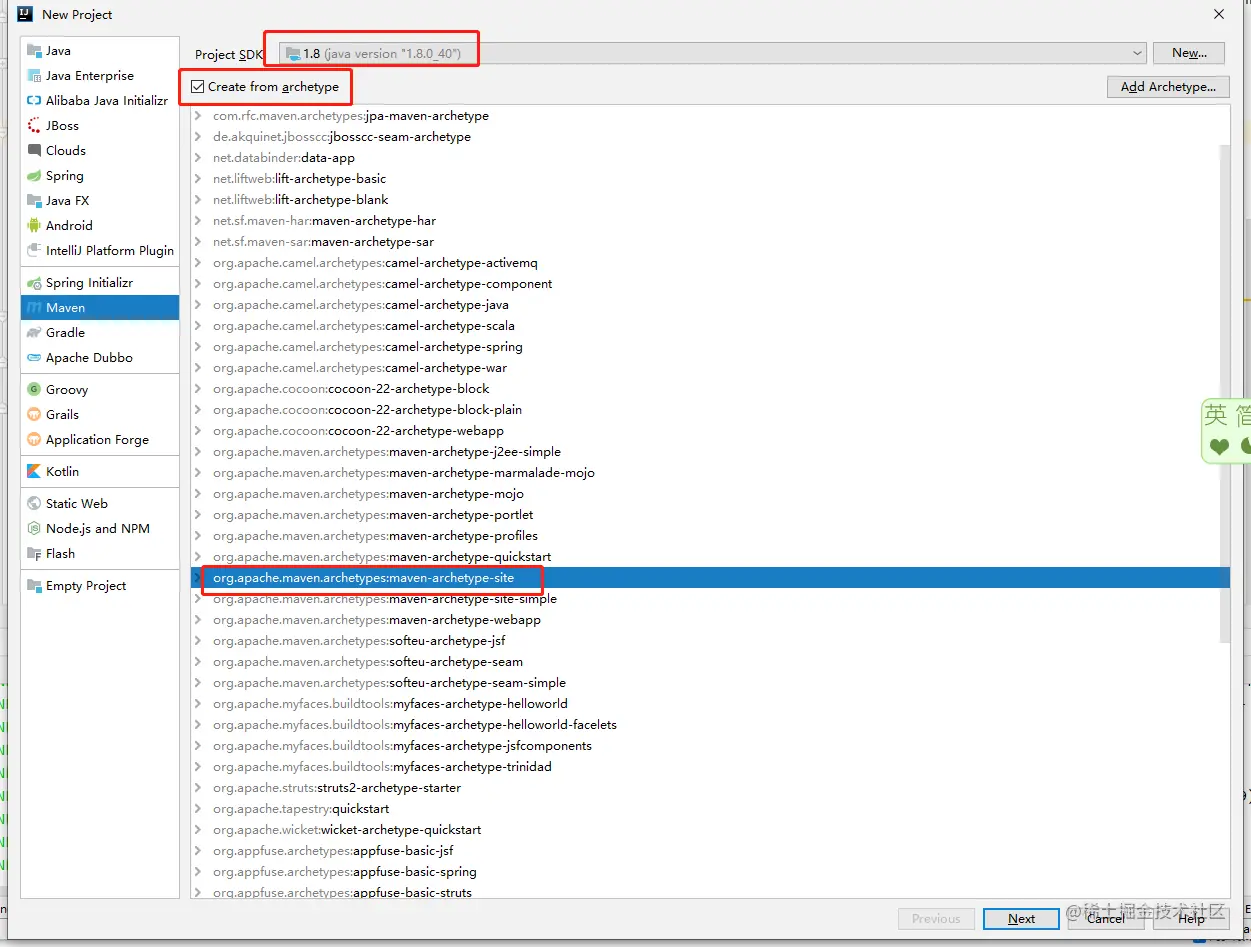Click the Help button
The image size is (1251, 947).
click(x=1191, y=919)
